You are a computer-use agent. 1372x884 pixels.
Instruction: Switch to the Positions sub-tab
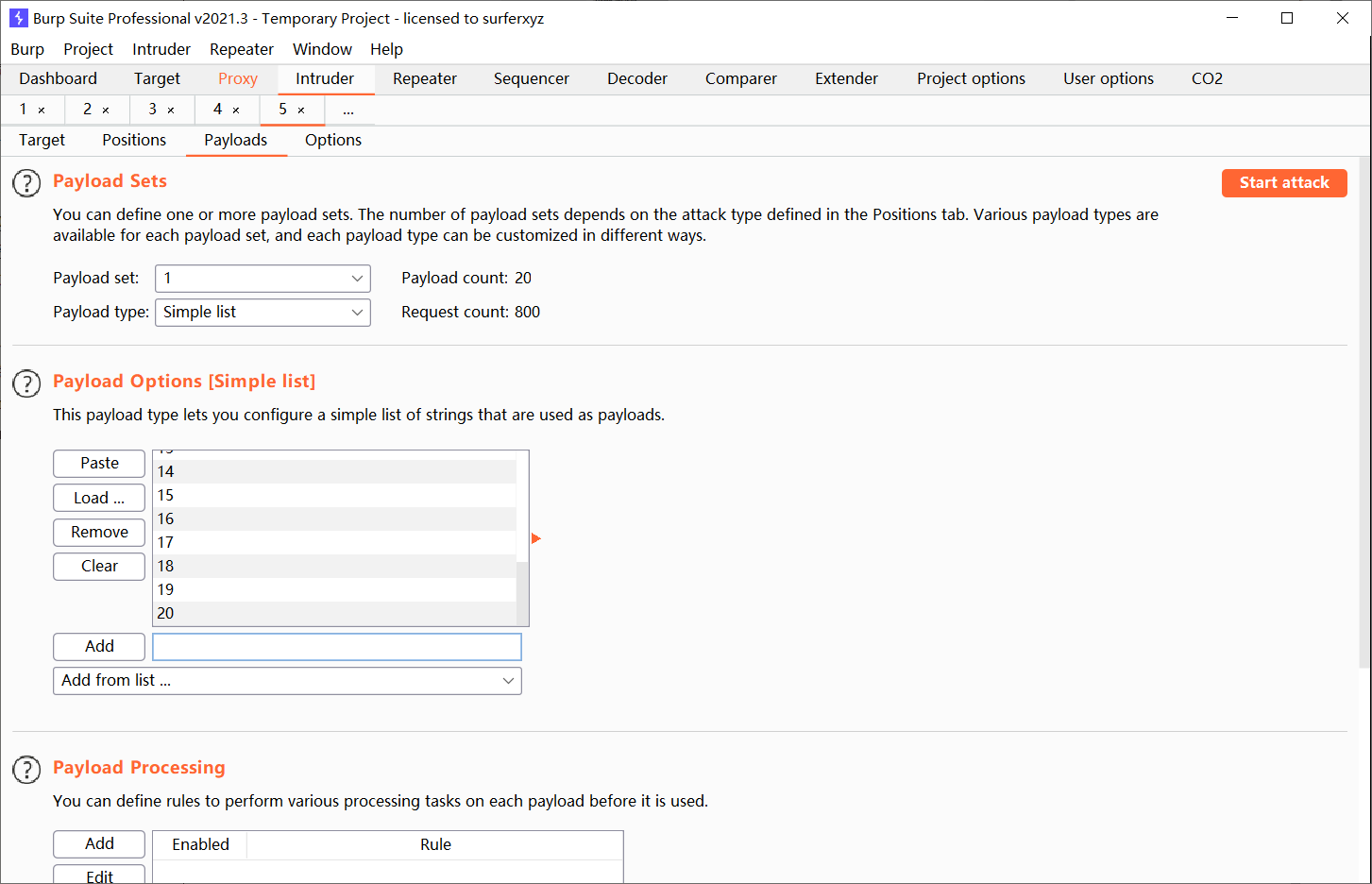134,141
